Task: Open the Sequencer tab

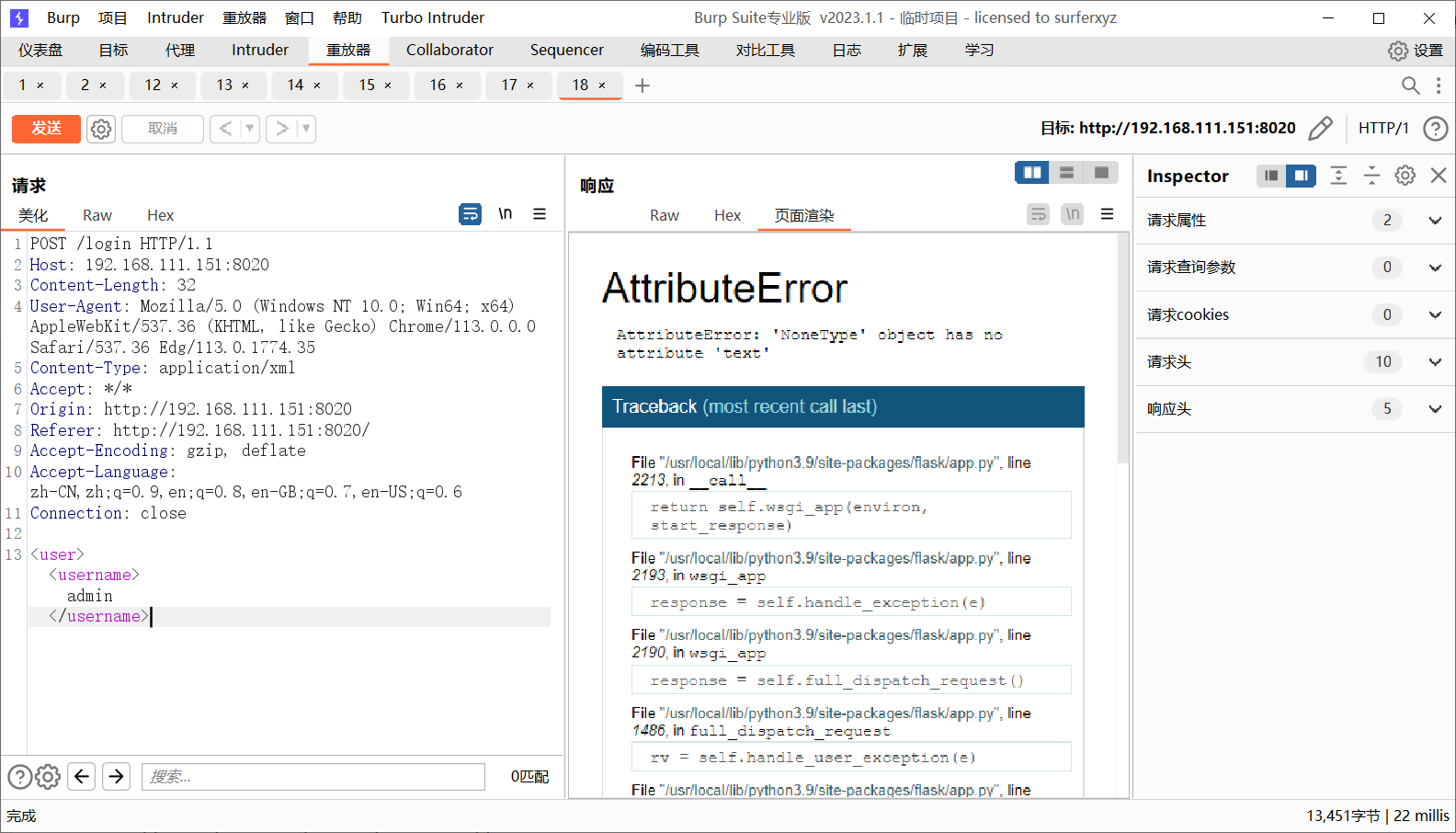Action: [x=566, y=51]
